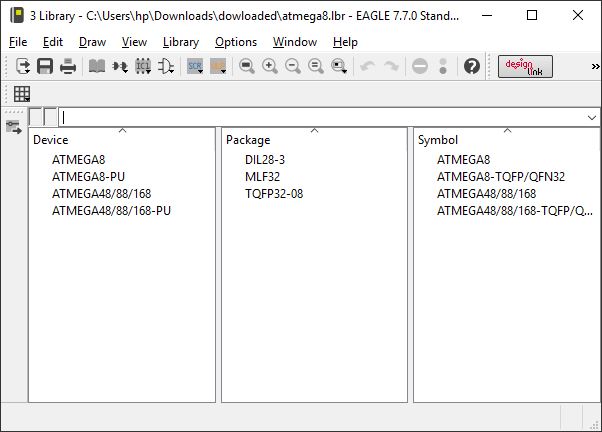The image size is (602, 432).
Task: Open the Help menu
Action: tap(345, 42)
